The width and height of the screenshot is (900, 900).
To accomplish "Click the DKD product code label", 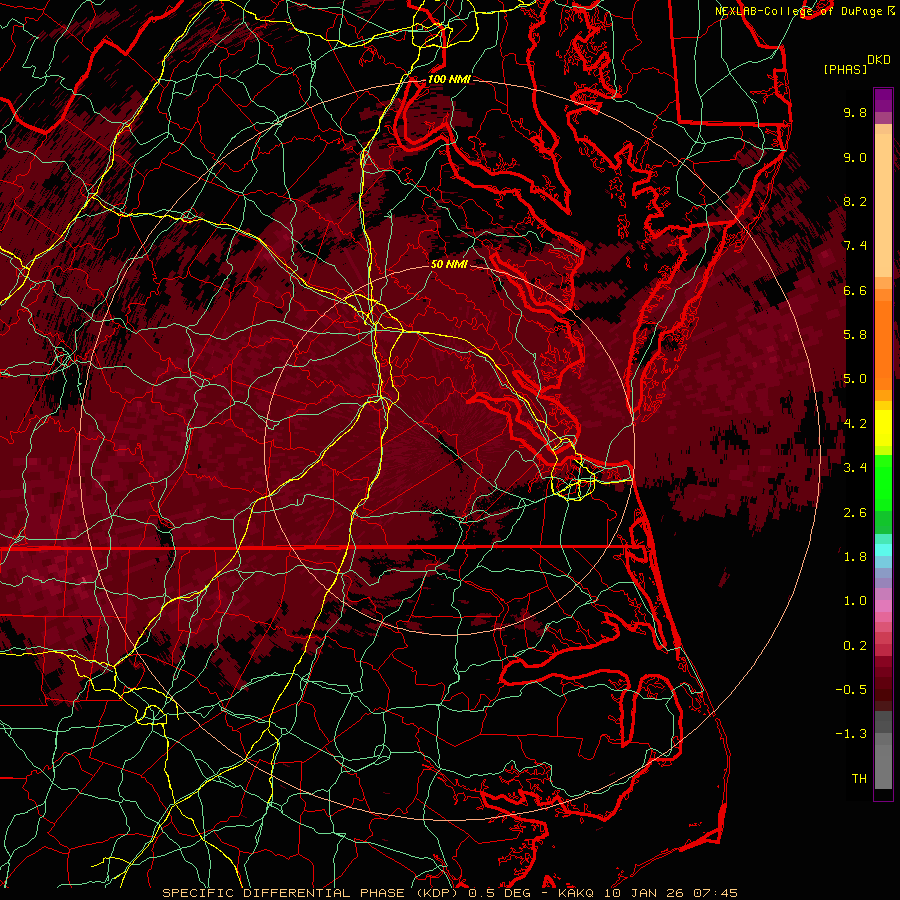I will click(x=879, y=60).
